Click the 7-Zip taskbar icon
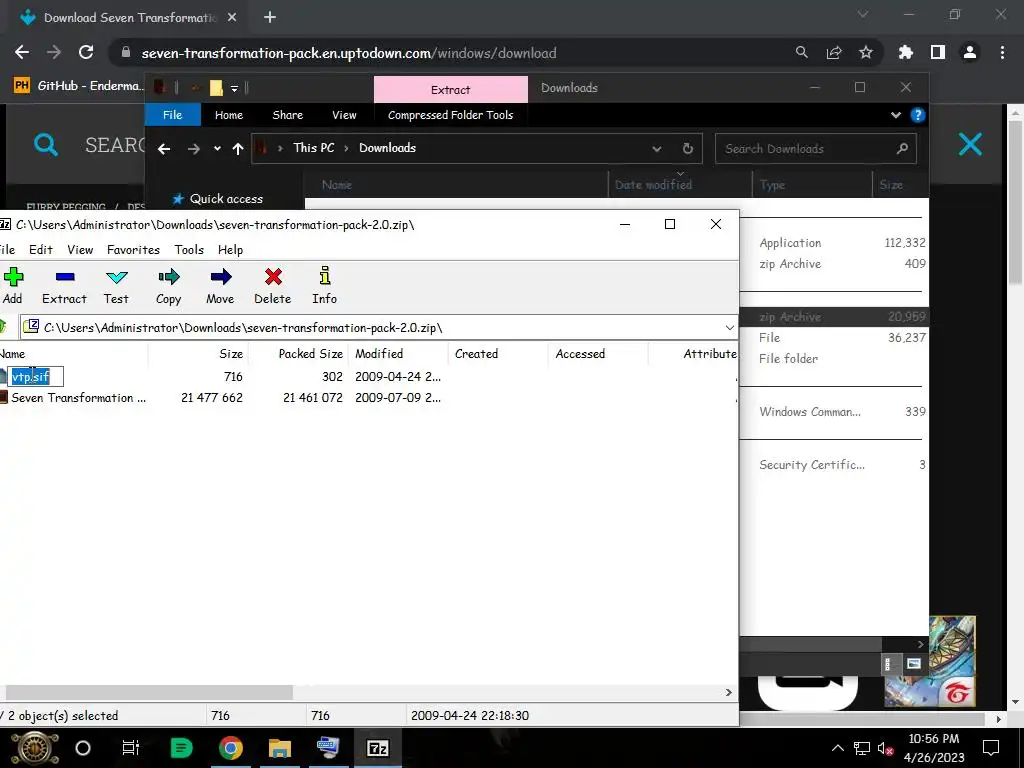The width and height of the screenshot is (1024, 768). coord(378,748)
